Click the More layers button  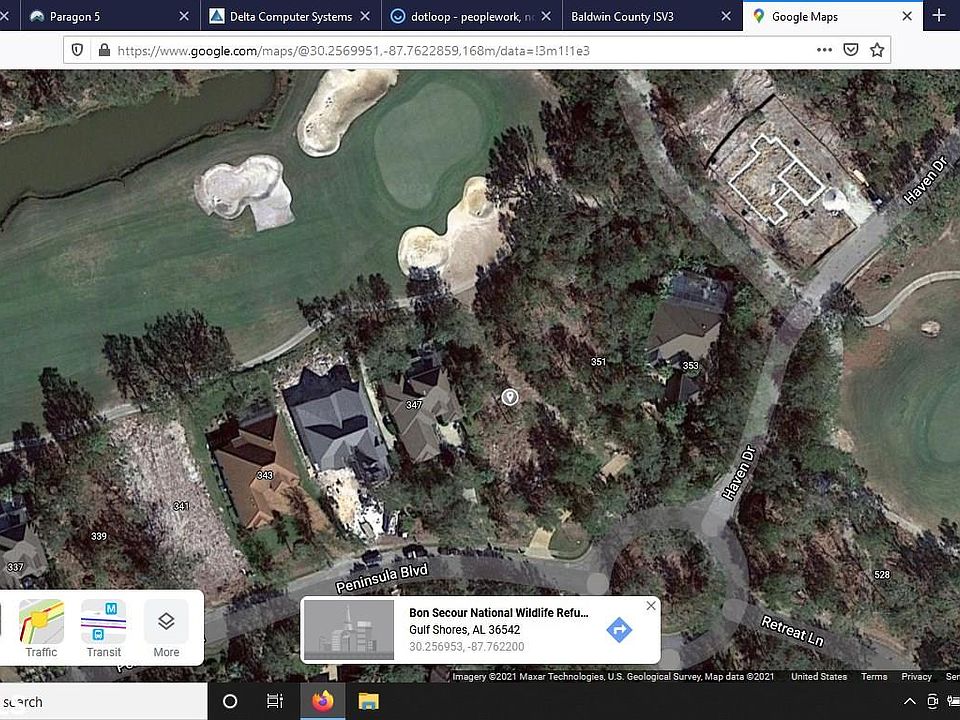[166, 628]
